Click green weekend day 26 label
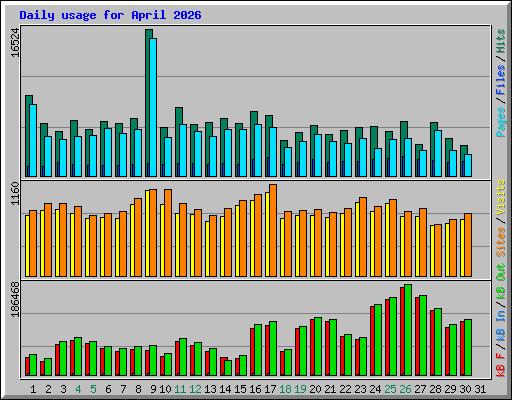The width and height of the screenshot is (512, 400). click(x=405, y=389)
